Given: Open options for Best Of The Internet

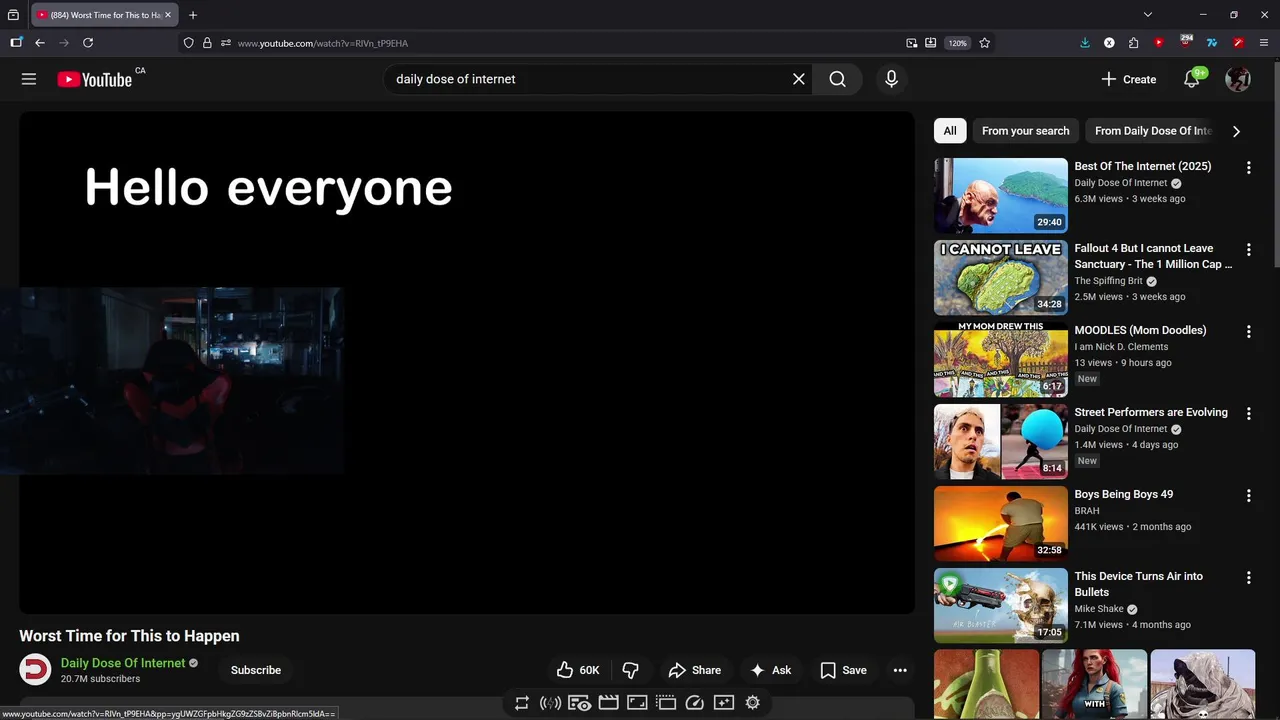Looking at the screenshot, I should pyautogui.click(x=1248, y=167).
